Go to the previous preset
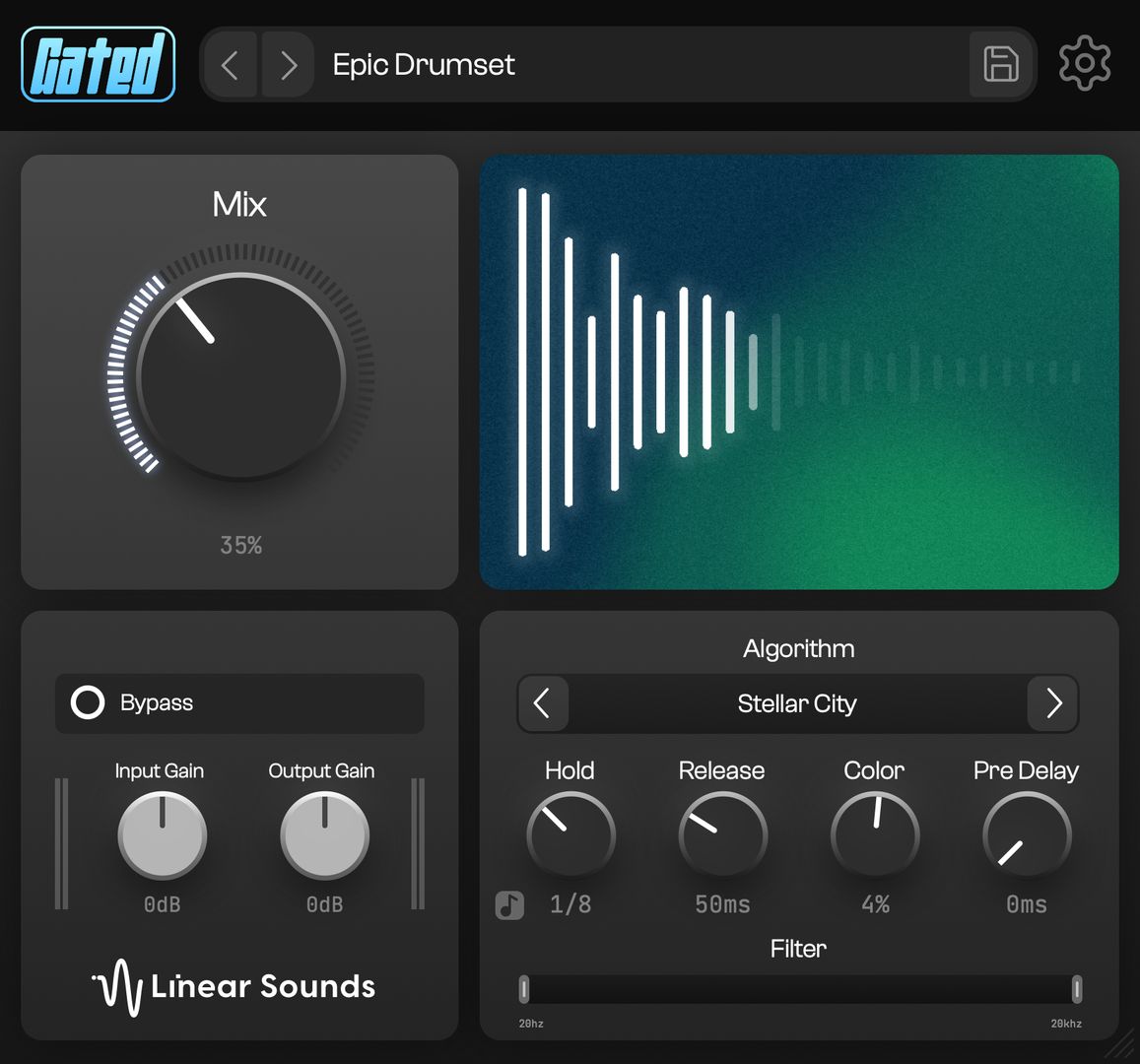 coord(231,65)
